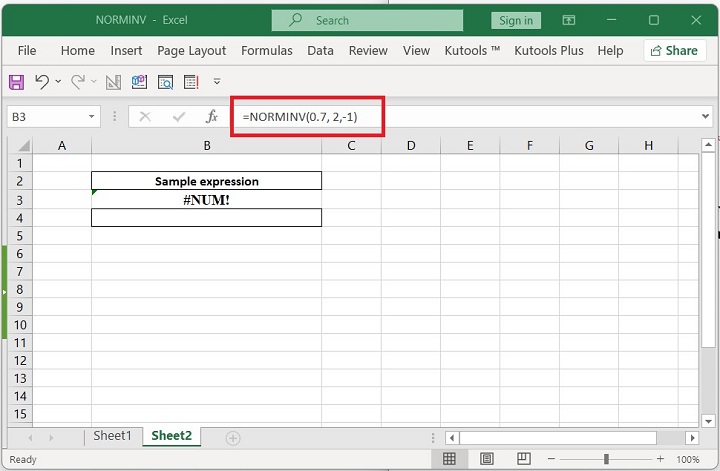Viewport: 720px width, 471px height.
Task: Click the Share button
Action: [672, 50]
